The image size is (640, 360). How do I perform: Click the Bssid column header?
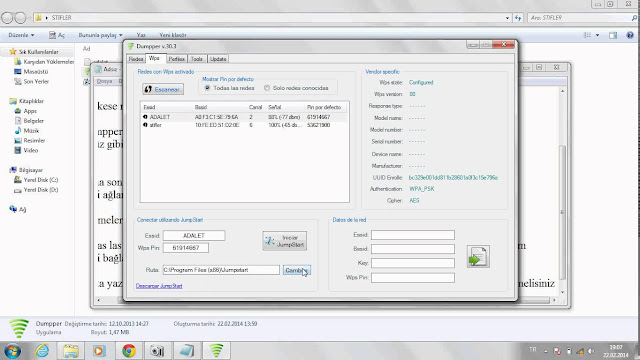pyautogui.click(x=219, y=107)
